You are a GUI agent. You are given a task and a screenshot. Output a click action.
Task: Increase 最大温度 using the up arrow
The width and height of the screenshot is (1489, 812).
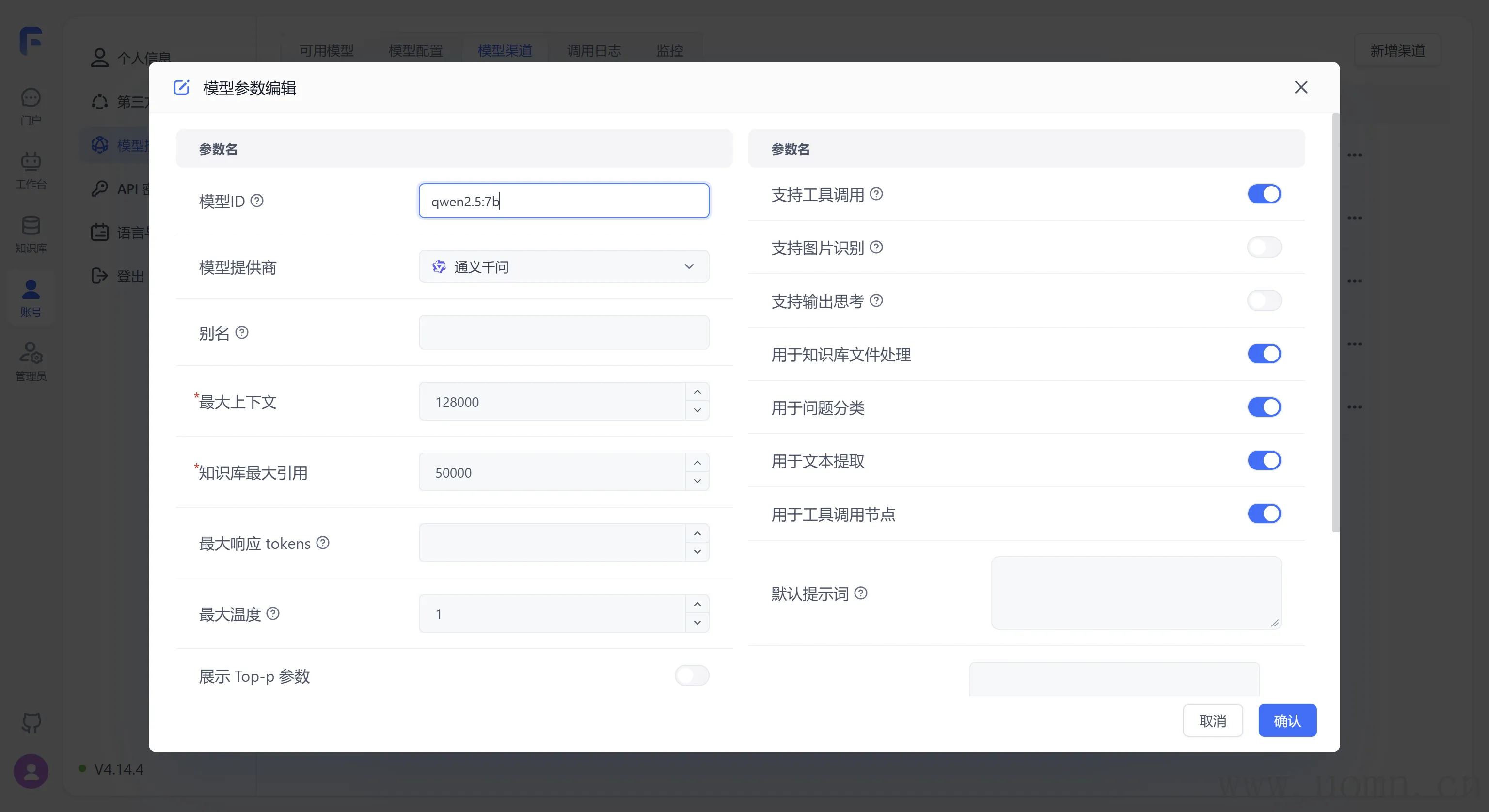(697, 605)
